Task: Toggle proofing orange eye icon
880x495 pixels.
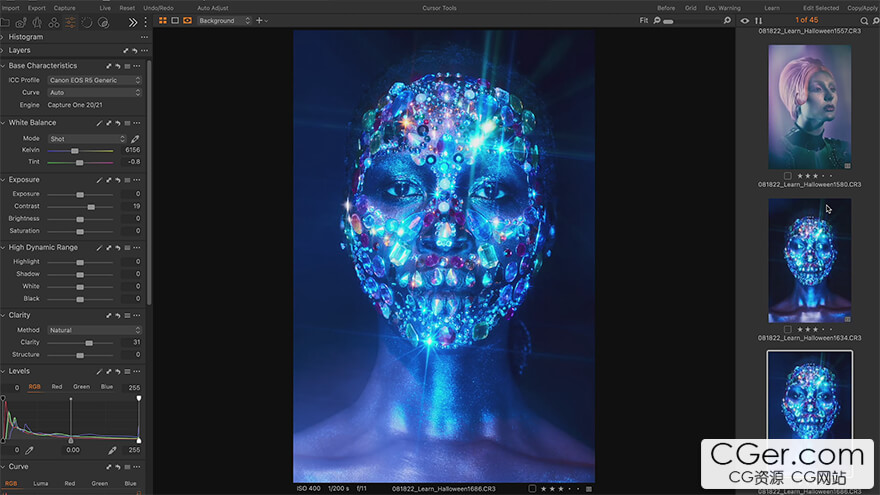Action: click(187, 21)
